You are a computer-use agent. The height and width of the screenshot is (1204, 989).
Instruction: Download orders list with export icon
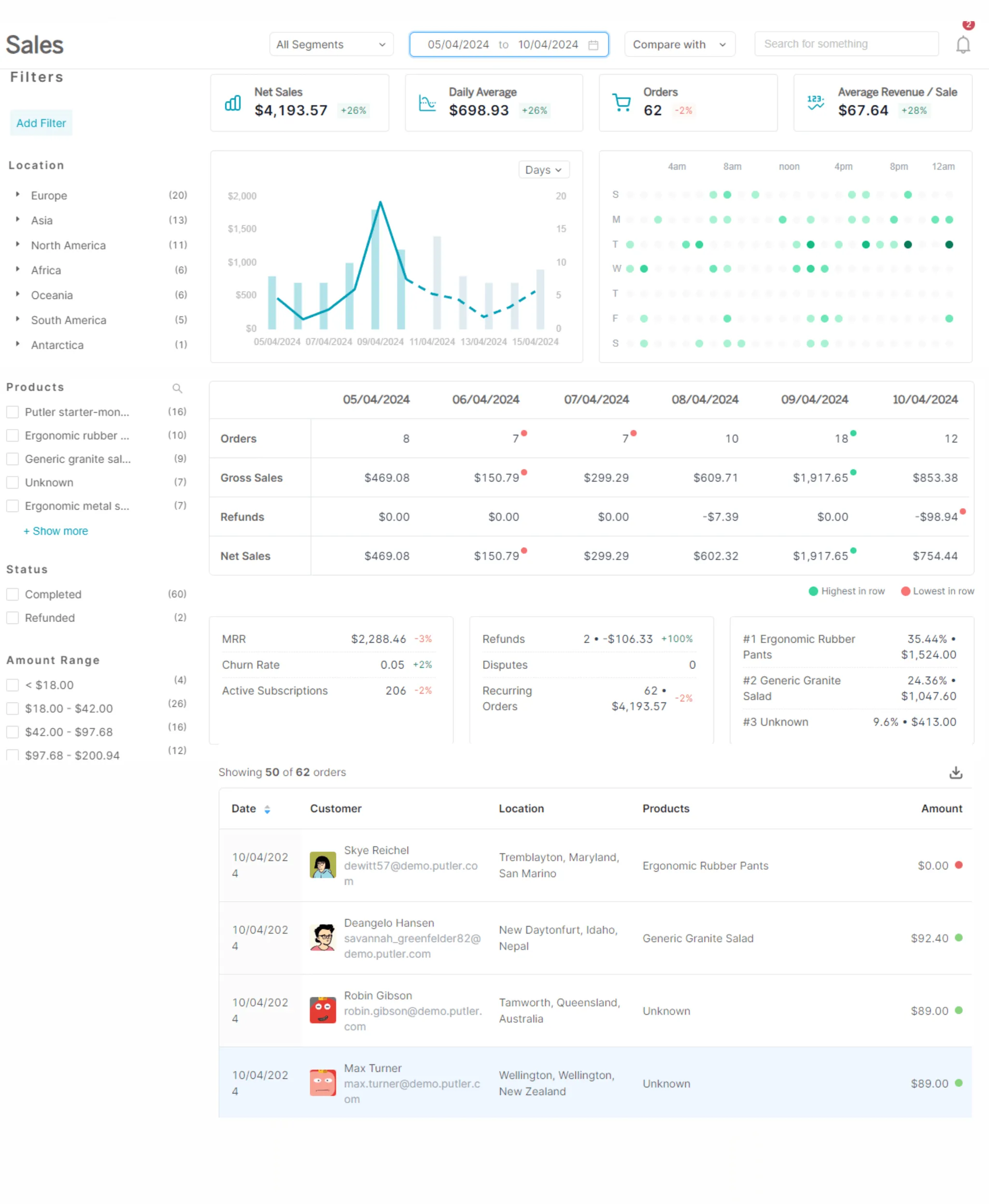pyautogui.click(x=955, y=772)
